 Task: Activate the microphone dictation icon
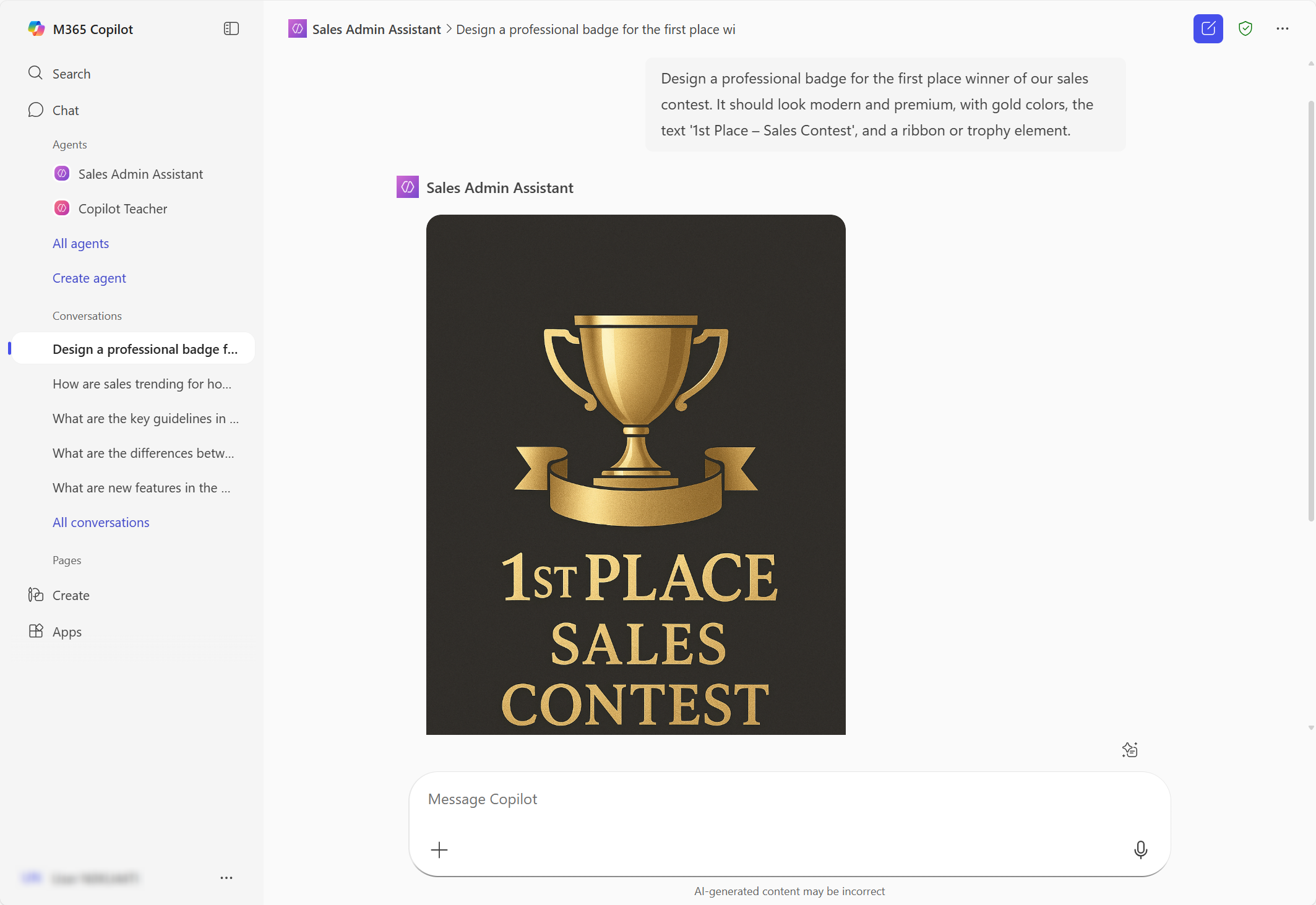click(x=1140, y=850)
